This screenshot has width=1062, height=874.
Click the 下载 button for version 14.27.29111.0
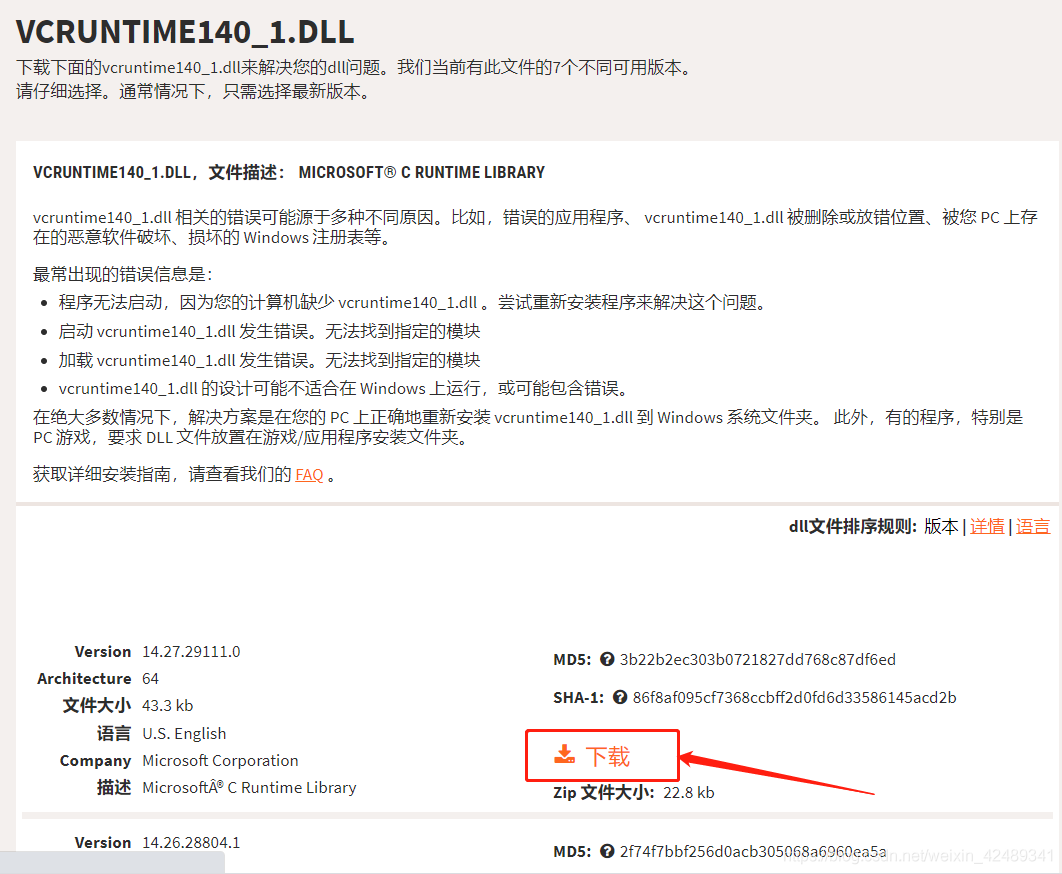pyautogui.click(x=602, y=755)
